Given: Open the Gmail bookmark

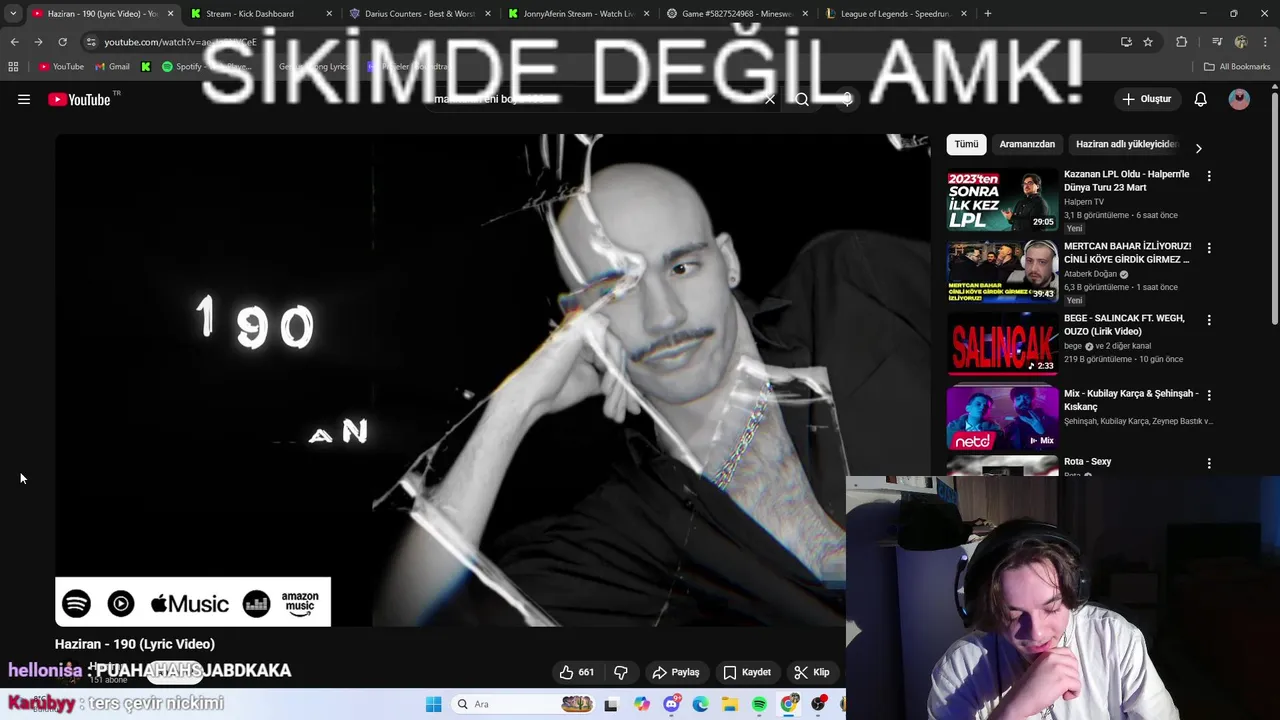Looking at the screenshot, I should (112, 67).
